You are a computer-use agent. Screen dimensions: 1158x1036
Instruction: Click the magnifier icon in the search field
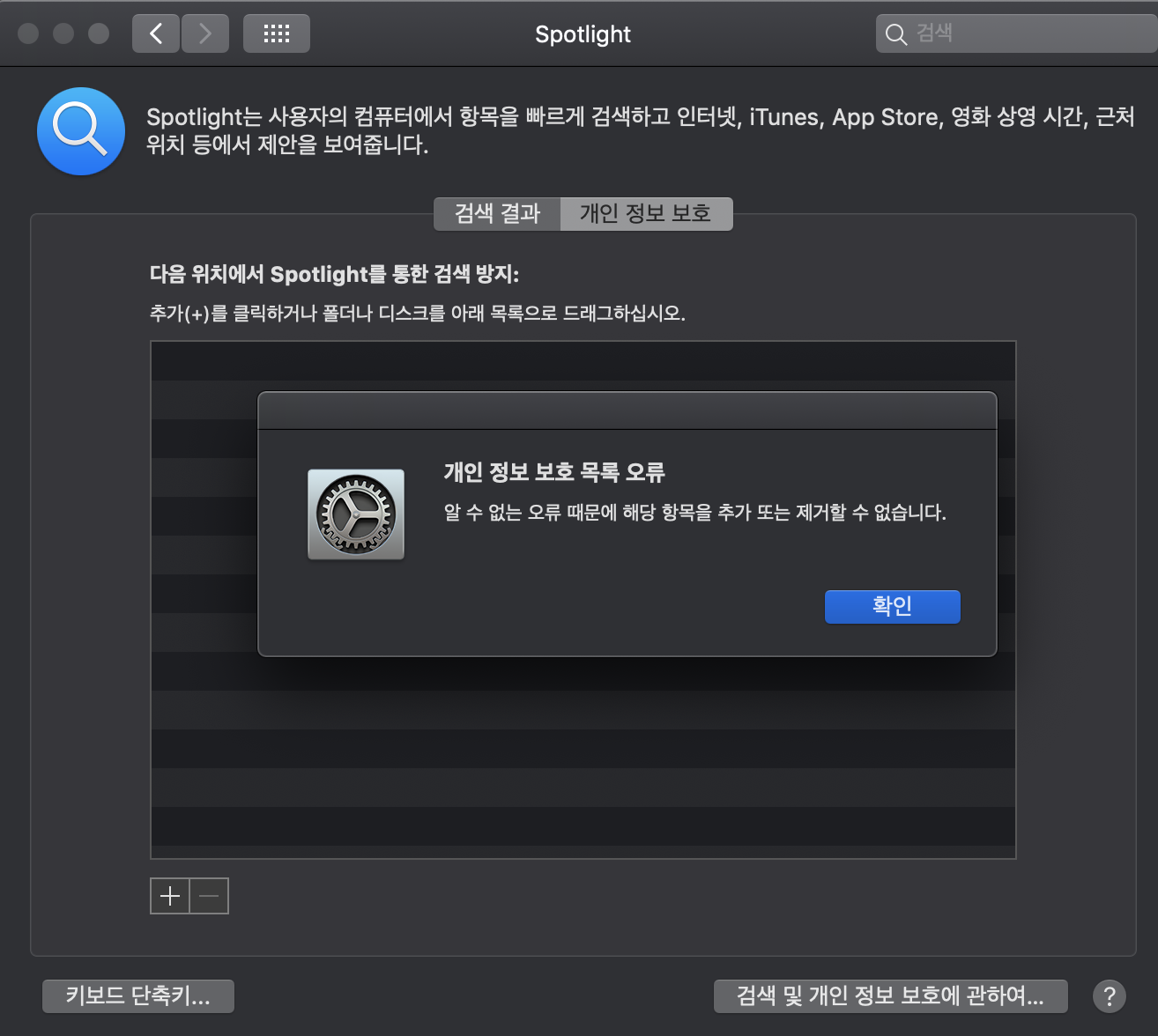(896, 34)
